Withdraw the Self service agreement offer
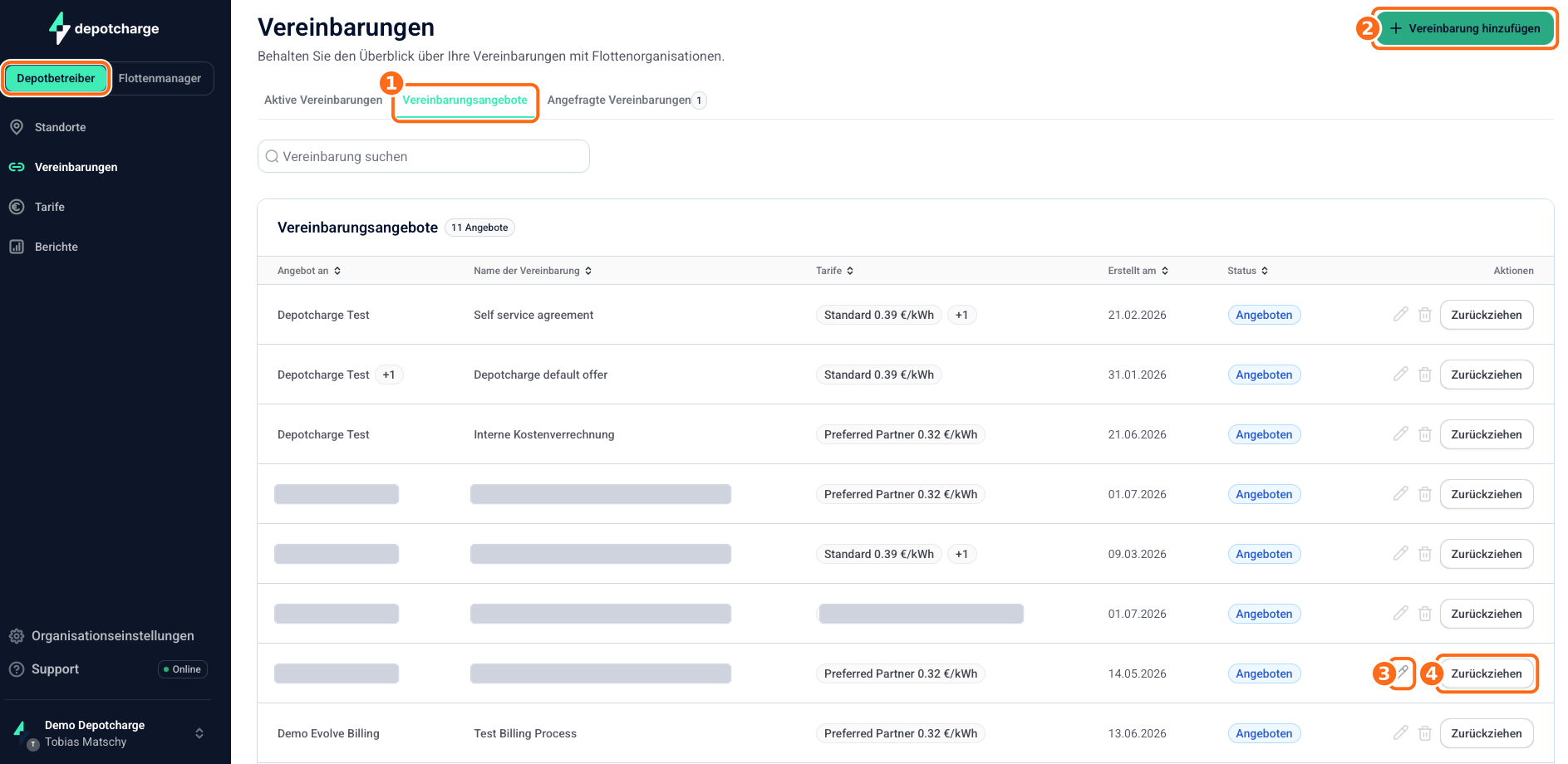 tap(1487, 315)
